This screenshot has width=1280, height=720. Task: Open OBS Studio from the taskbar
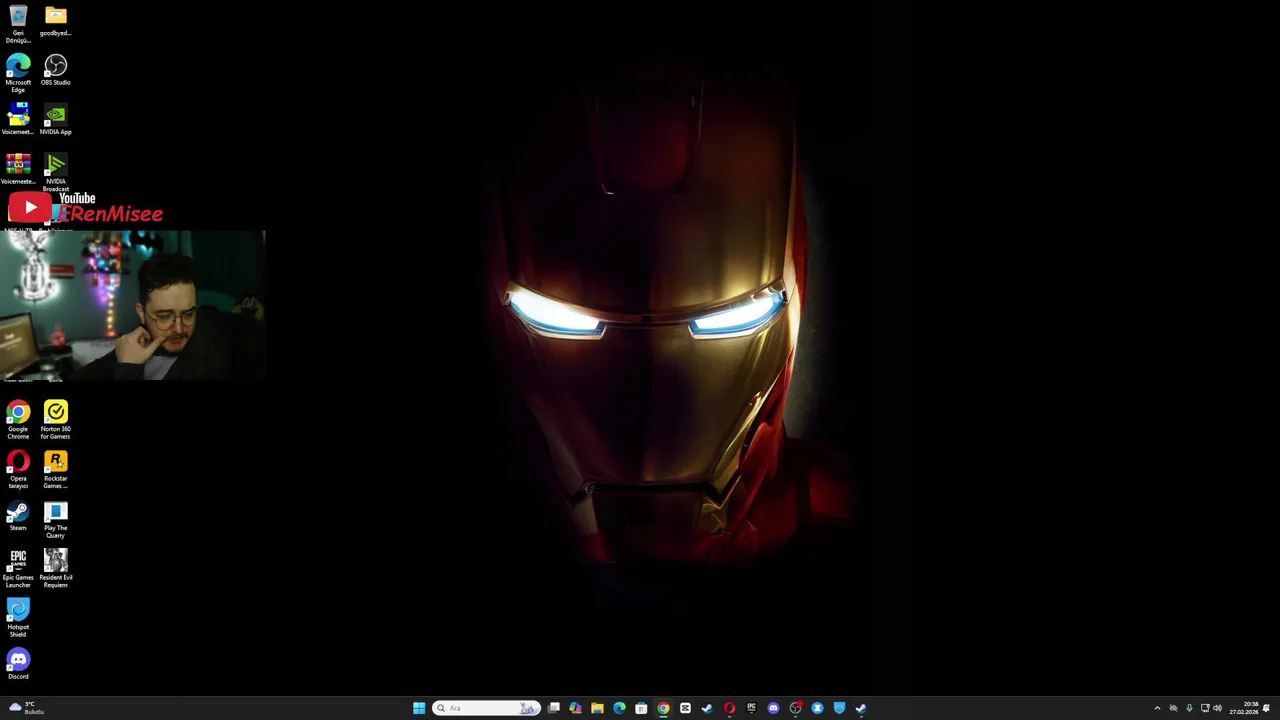coord(795,708)
